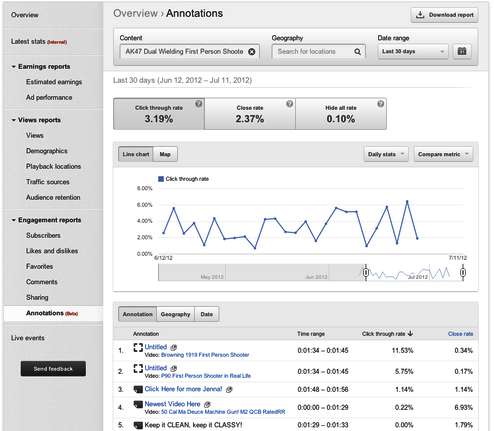This screenshot has height=431, width=494.
Task: Click link icon next to Click Here for more Jenna!
Action: 229,389
